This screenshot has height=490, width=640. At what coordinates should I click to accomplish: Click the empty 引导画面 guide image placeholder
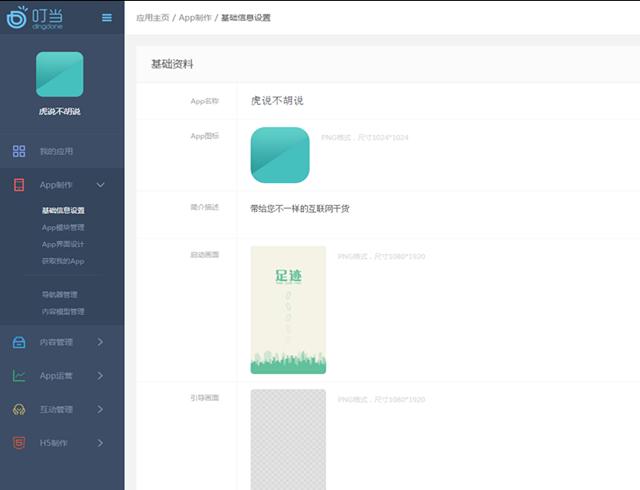pos(288,439)
